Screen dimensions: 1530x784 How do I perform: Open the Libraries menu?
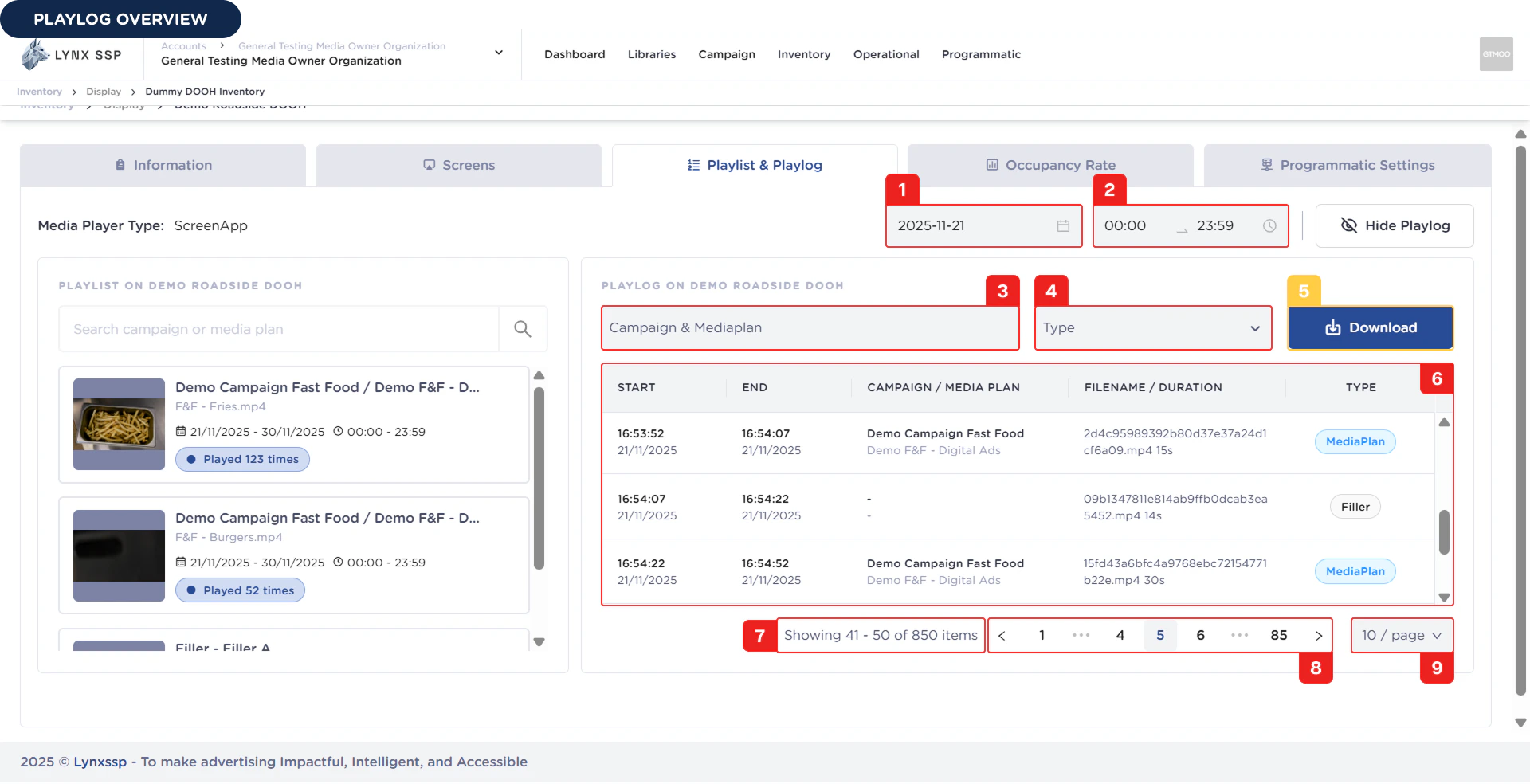tap(652, 54)
